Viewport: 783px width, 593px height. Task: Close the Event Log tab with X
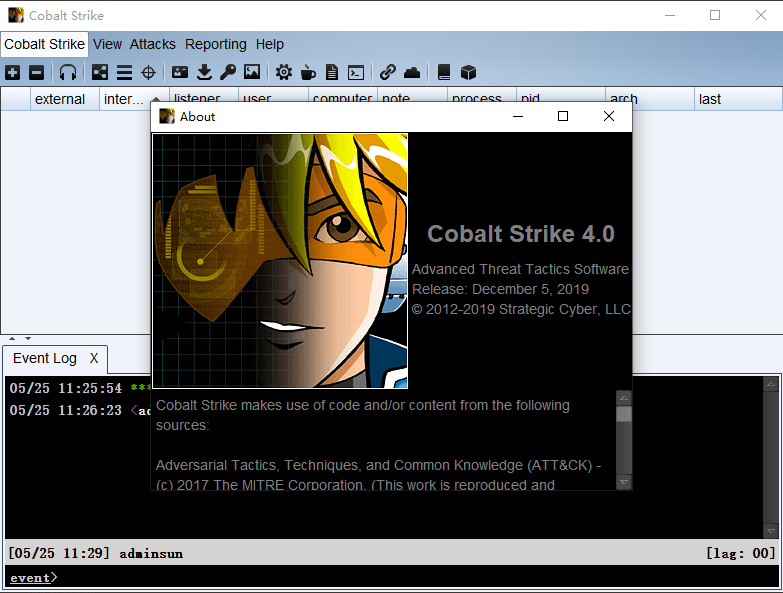(x=94, y=358)
